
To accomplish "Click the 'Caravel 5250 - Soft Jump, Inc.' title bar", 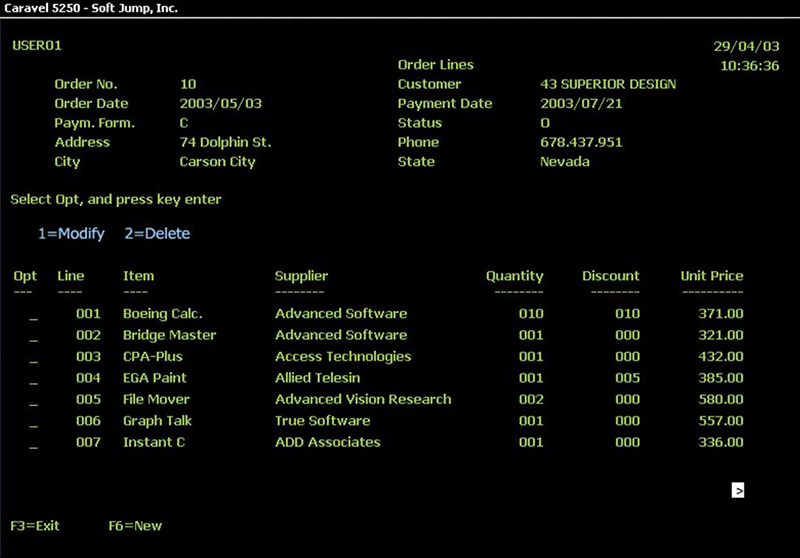I will pyautogui.click(x=91, y=8).
